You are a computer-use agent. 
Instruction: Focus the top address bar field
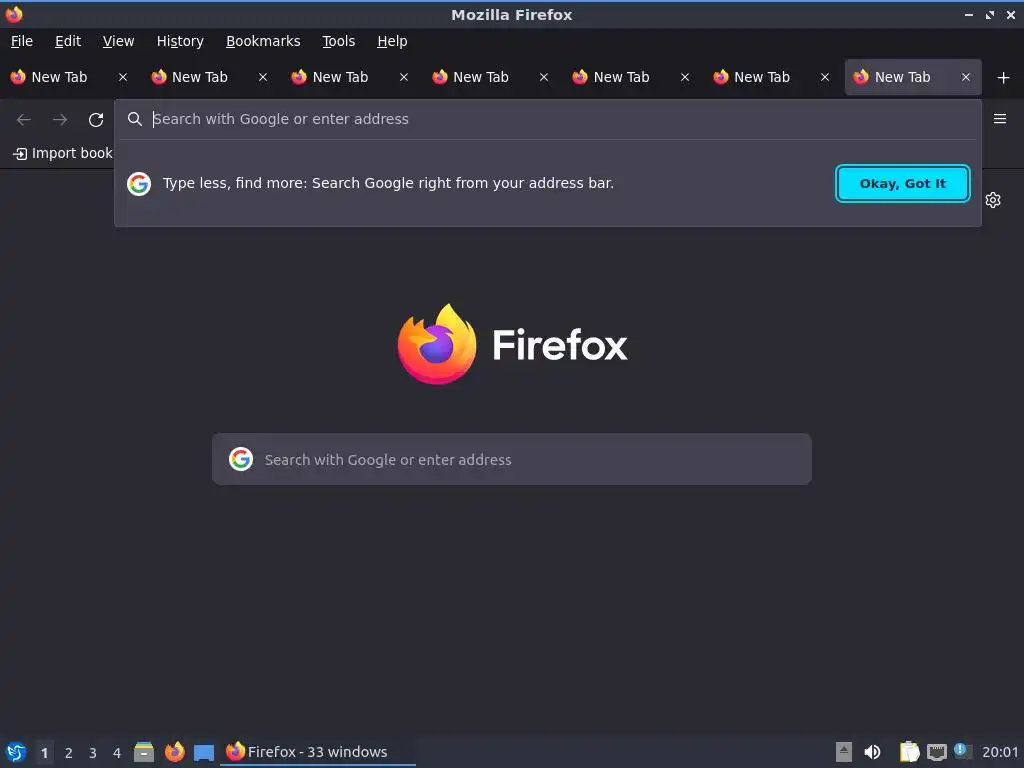(x=547, y=119)
